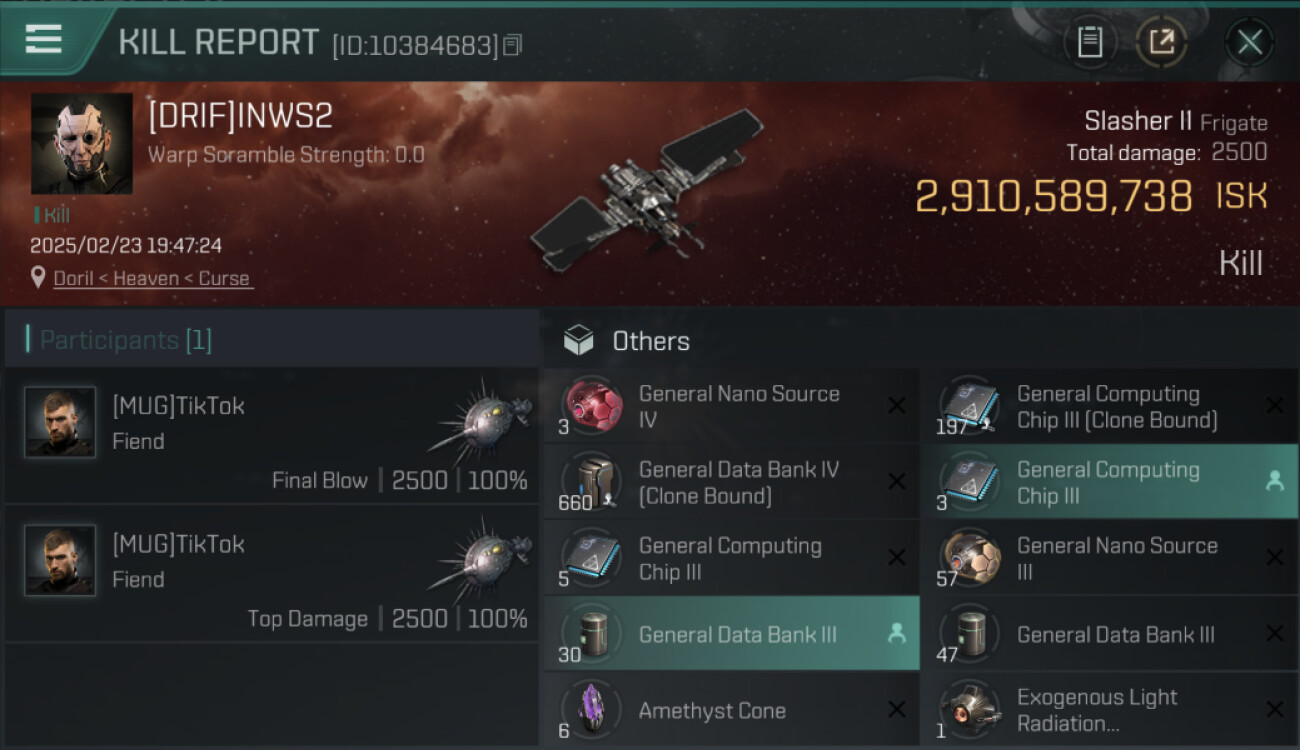Share the kill report via the export icon
This screenshot has width=1300, height=750.
[1161, 42]
